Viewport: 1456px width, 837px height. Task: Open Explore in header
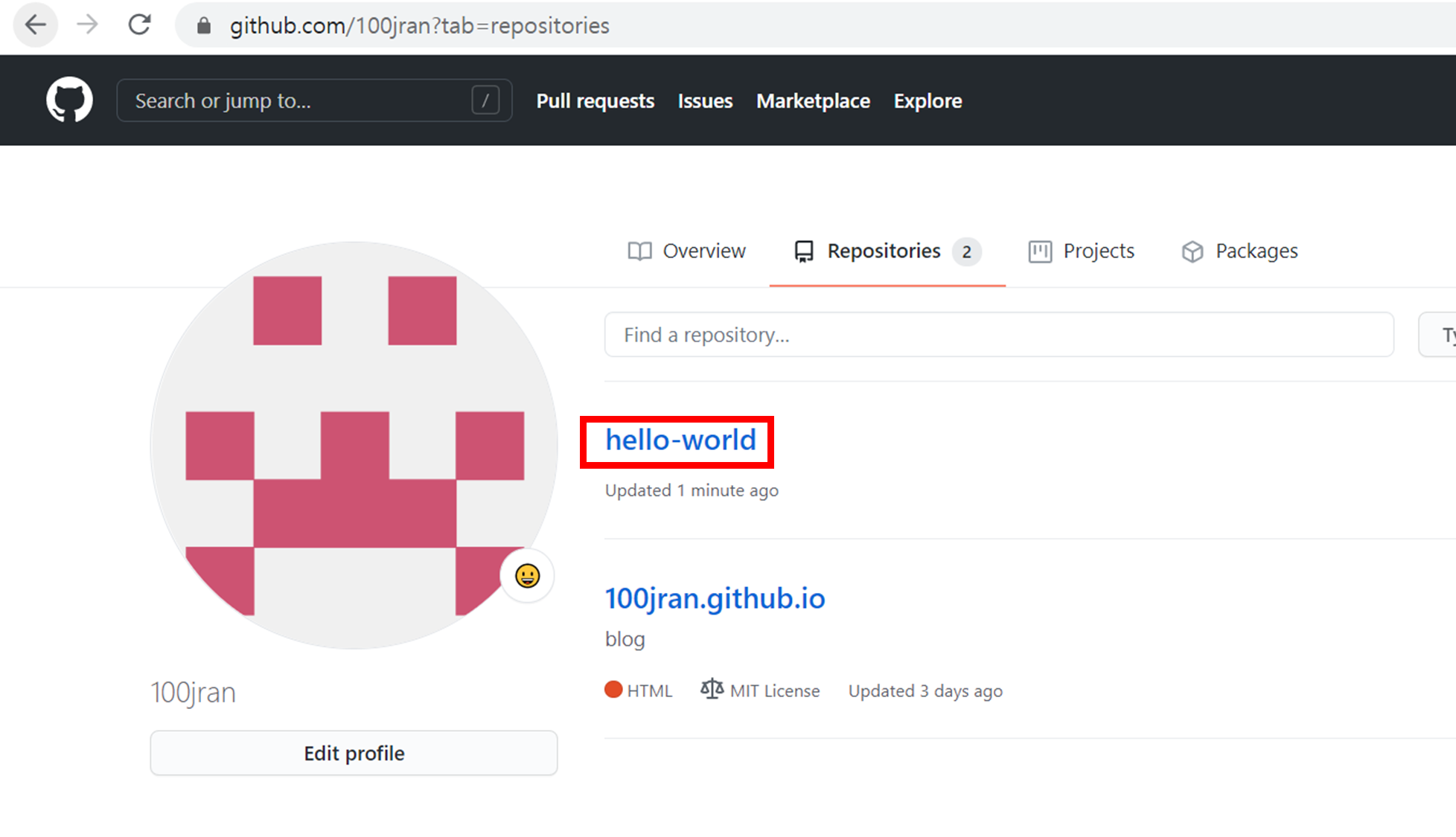[x=927, y=101]
